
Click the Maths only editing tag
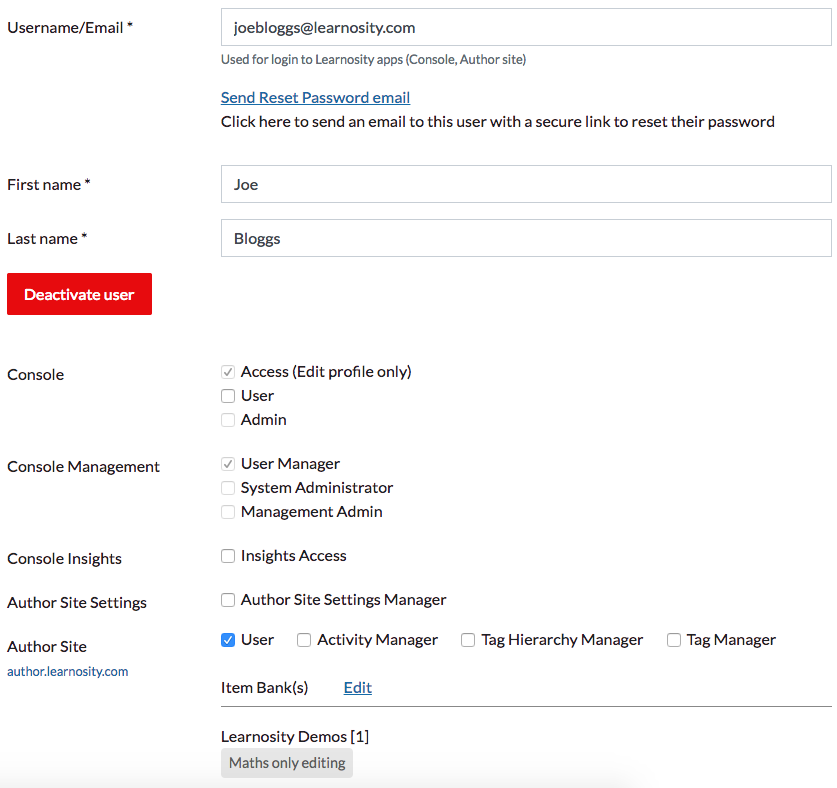287,762
